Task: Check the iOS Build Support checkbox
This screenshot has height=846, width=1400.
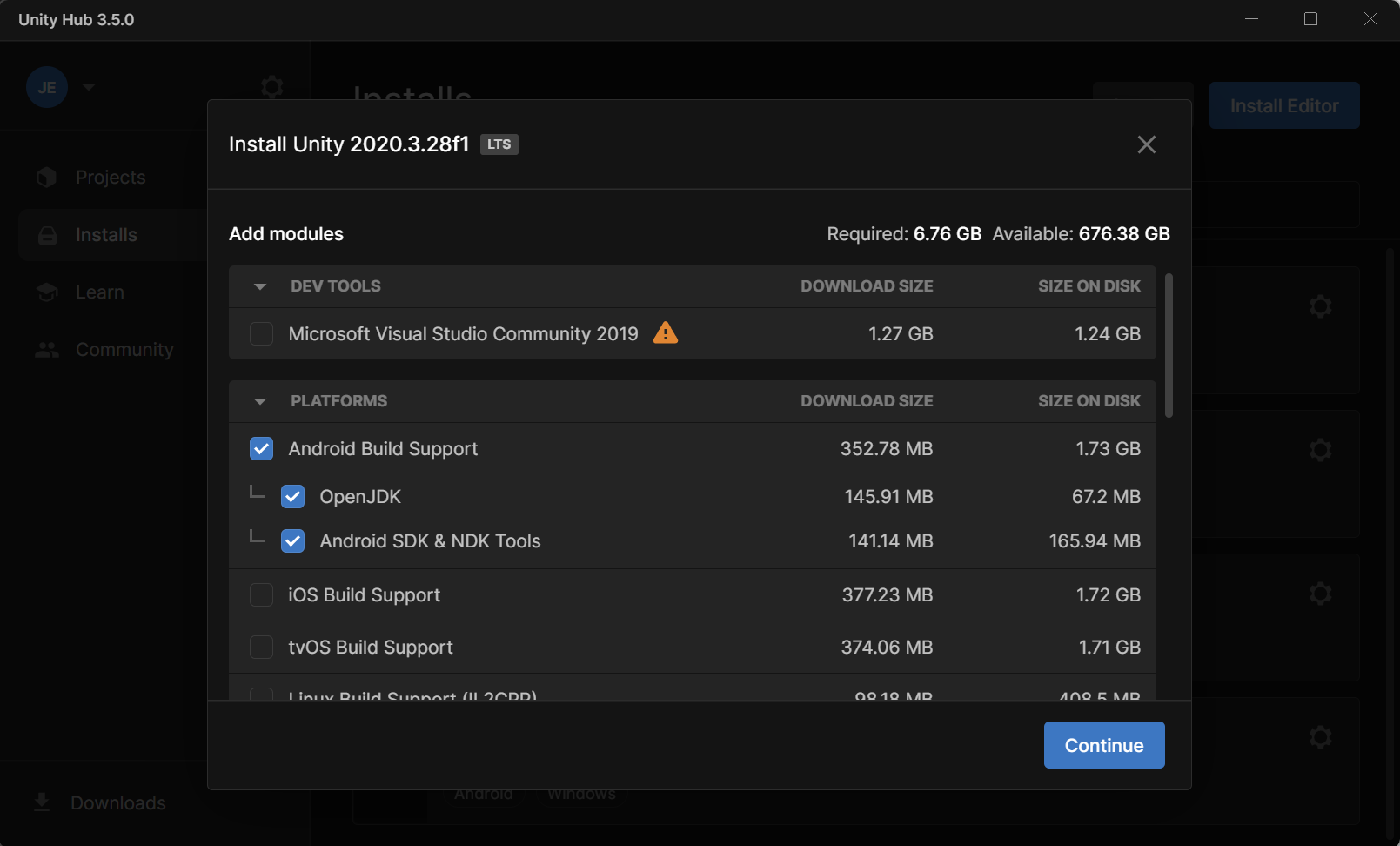Action: 261,595
